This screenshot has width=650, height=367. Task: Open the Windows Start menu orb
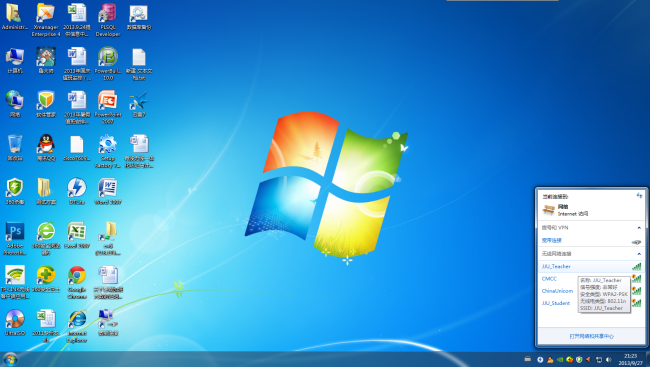pos(10,359)
